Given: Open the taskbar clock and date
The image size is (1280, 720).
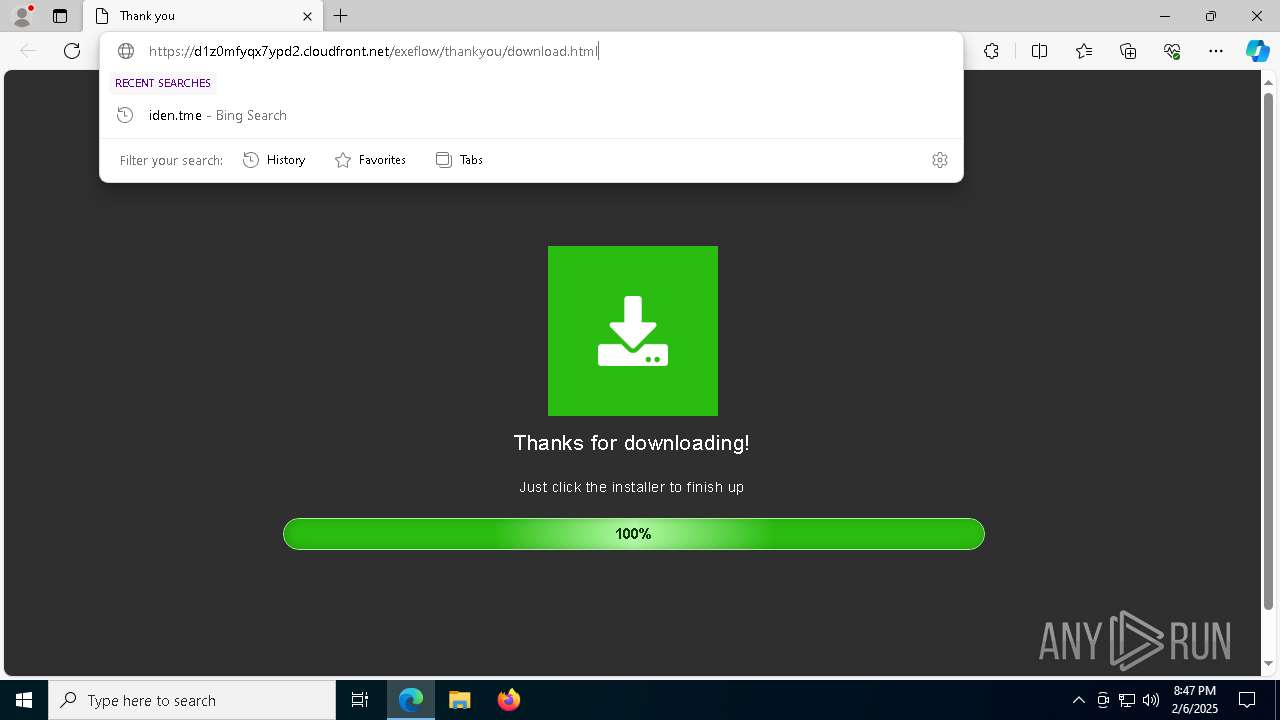Looking at the screenshot, I should point(1194,700).
